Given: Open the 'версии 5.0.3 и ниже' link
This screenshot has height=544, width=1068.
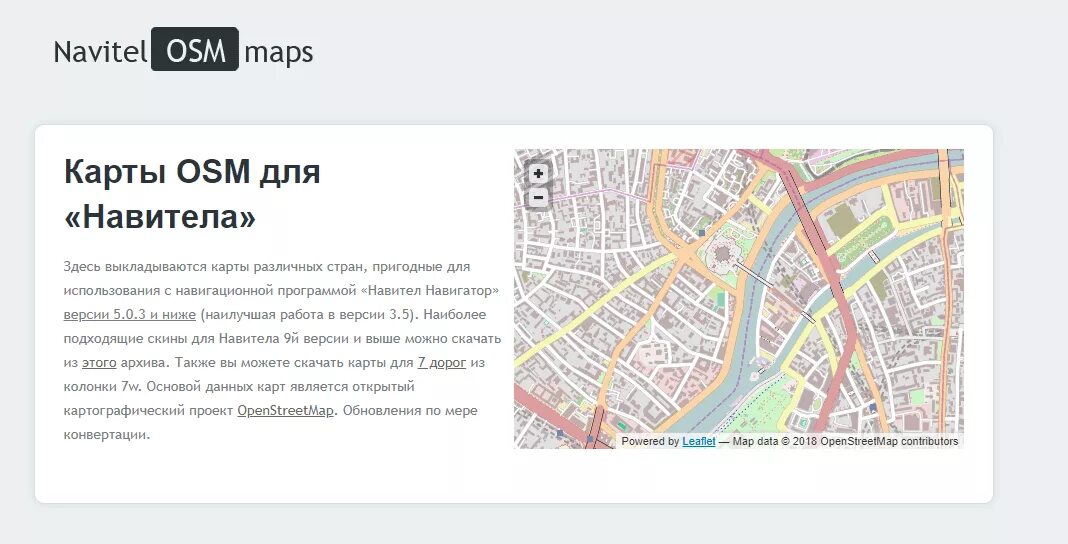Looking at the screenshot, I should (129, 315).
